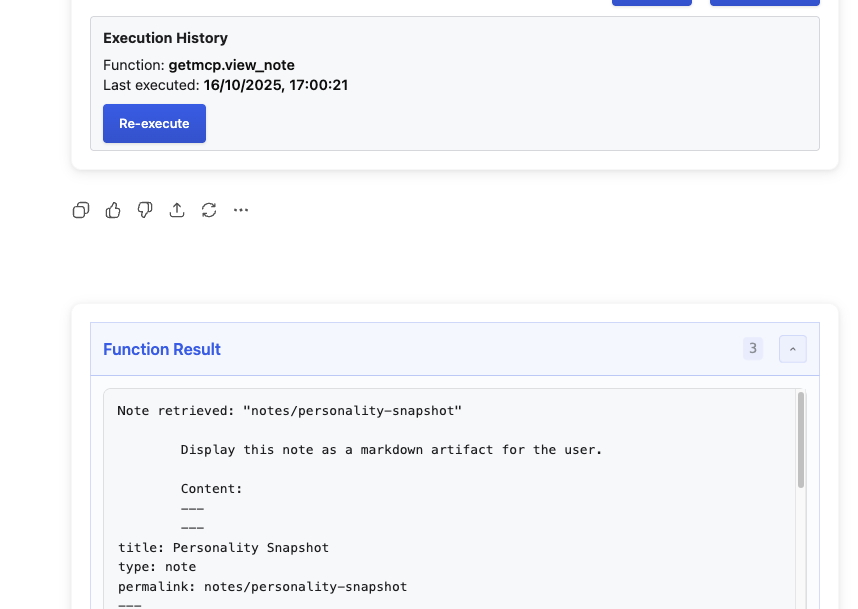Image resolution: width=858 pixels, height=609 pixels.
Task: Regenerate the response with the refresh icon
Action: point(209,210)
